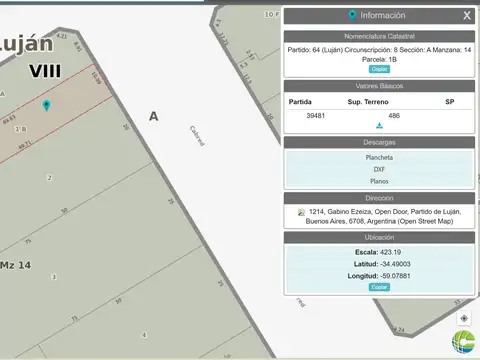
Task: Click the teal location pin on parcel 1B
Action: pyautogui.click(x=46, y=105)
